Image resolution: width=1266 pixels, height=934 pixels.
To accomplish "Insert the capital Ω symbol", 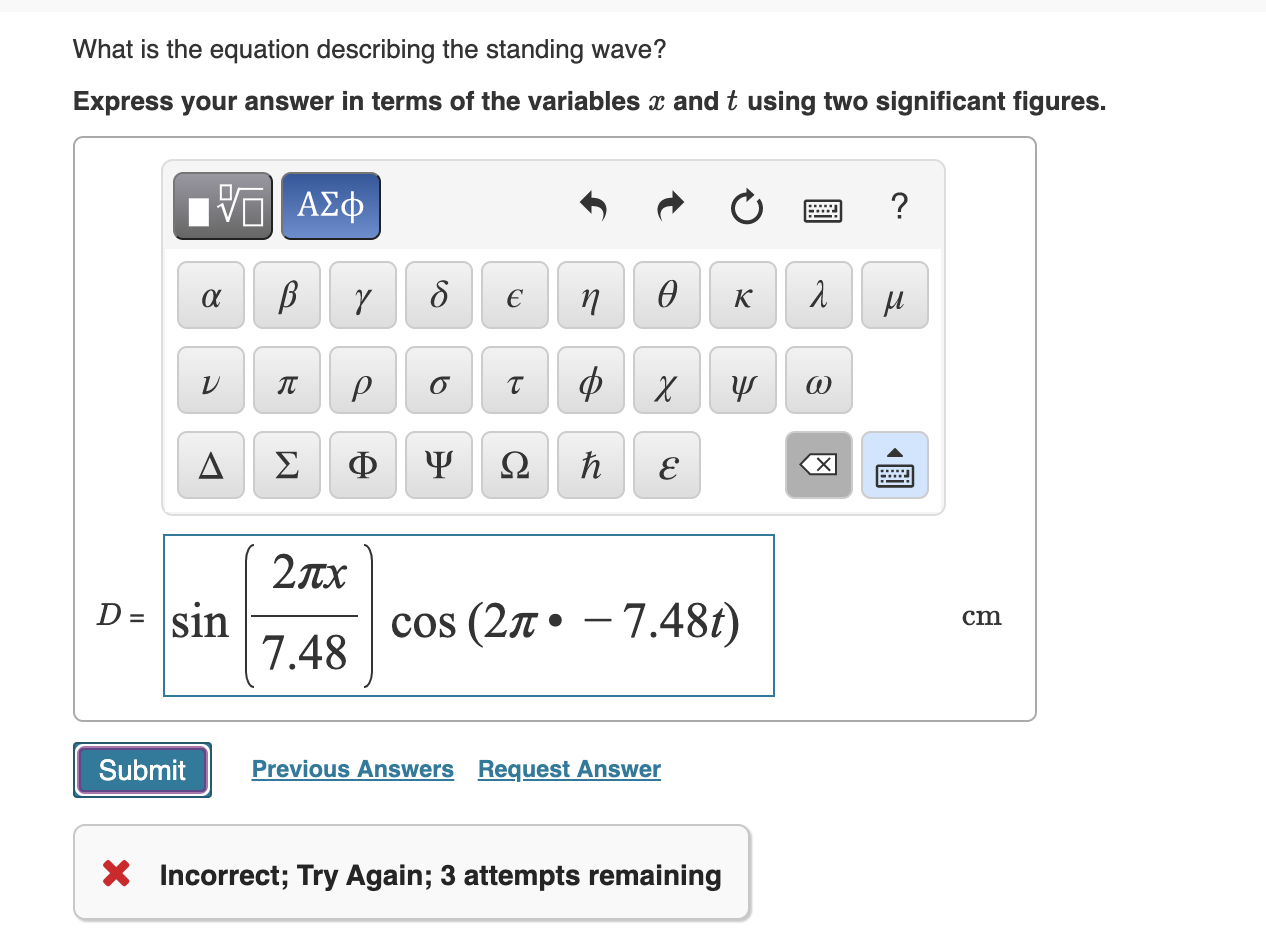I will pyautogui.click(x=514, y=464).
